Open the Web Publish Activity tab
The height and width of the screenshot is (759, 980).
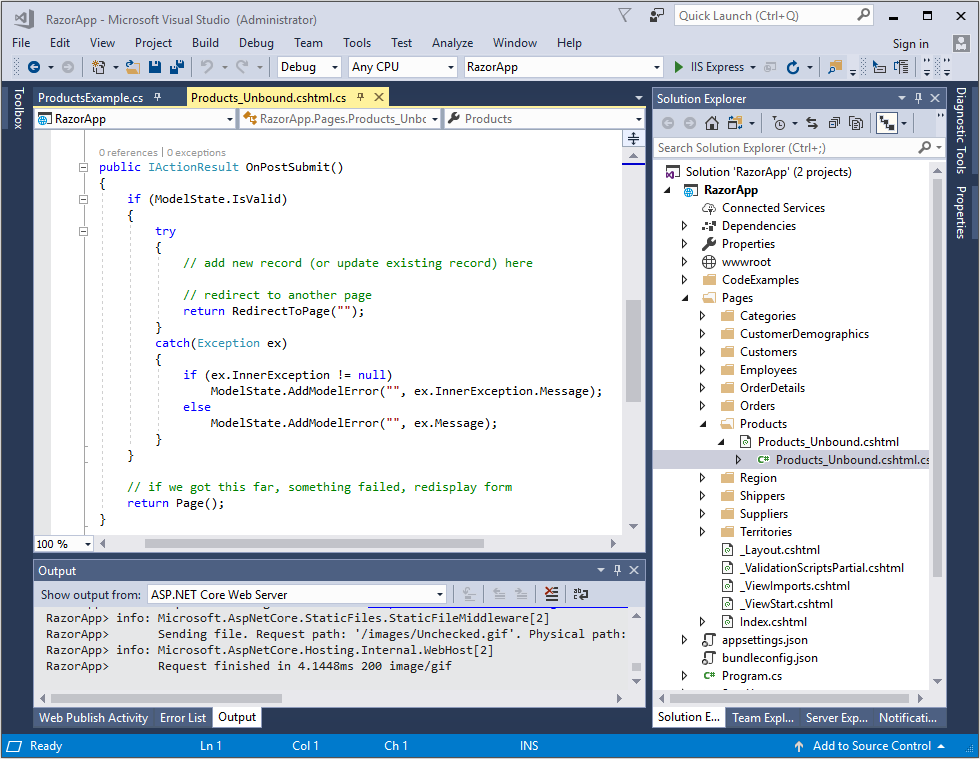(x=94, y=718)
